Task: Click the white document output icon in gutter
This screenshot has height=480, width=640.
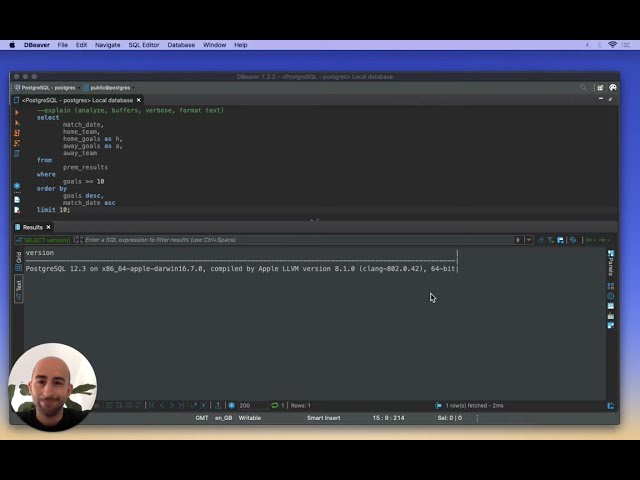Action: coord(17,200)
